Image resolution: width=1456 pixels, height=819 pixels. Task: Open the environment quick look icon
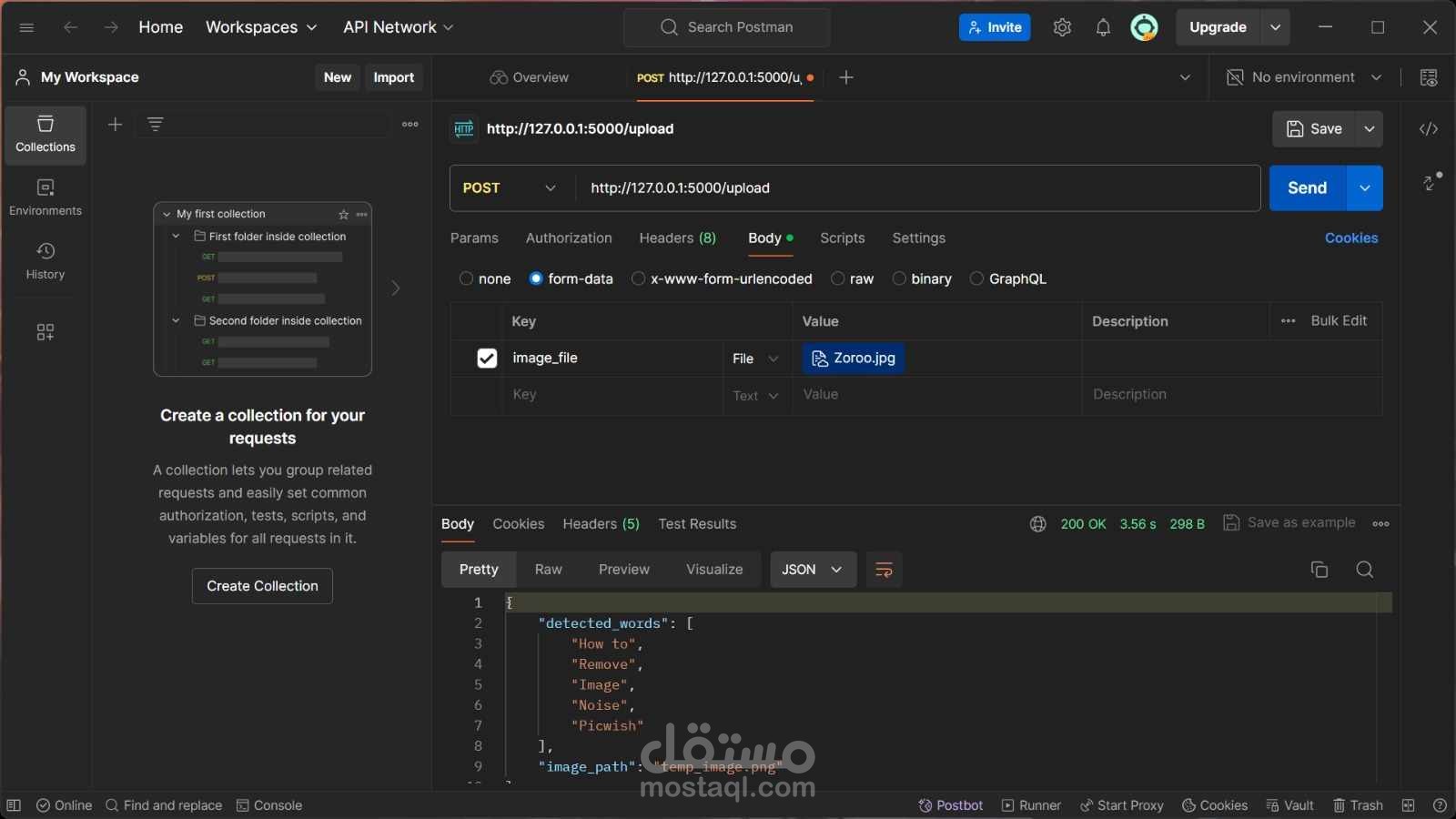tap(1429, 77)
